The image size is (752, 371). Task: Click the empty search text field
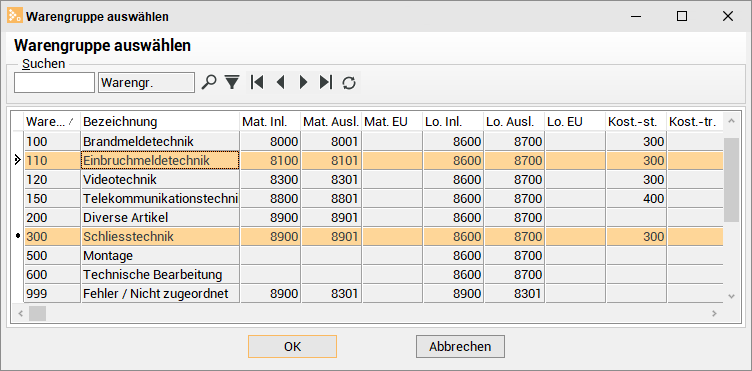coord(55,82)
